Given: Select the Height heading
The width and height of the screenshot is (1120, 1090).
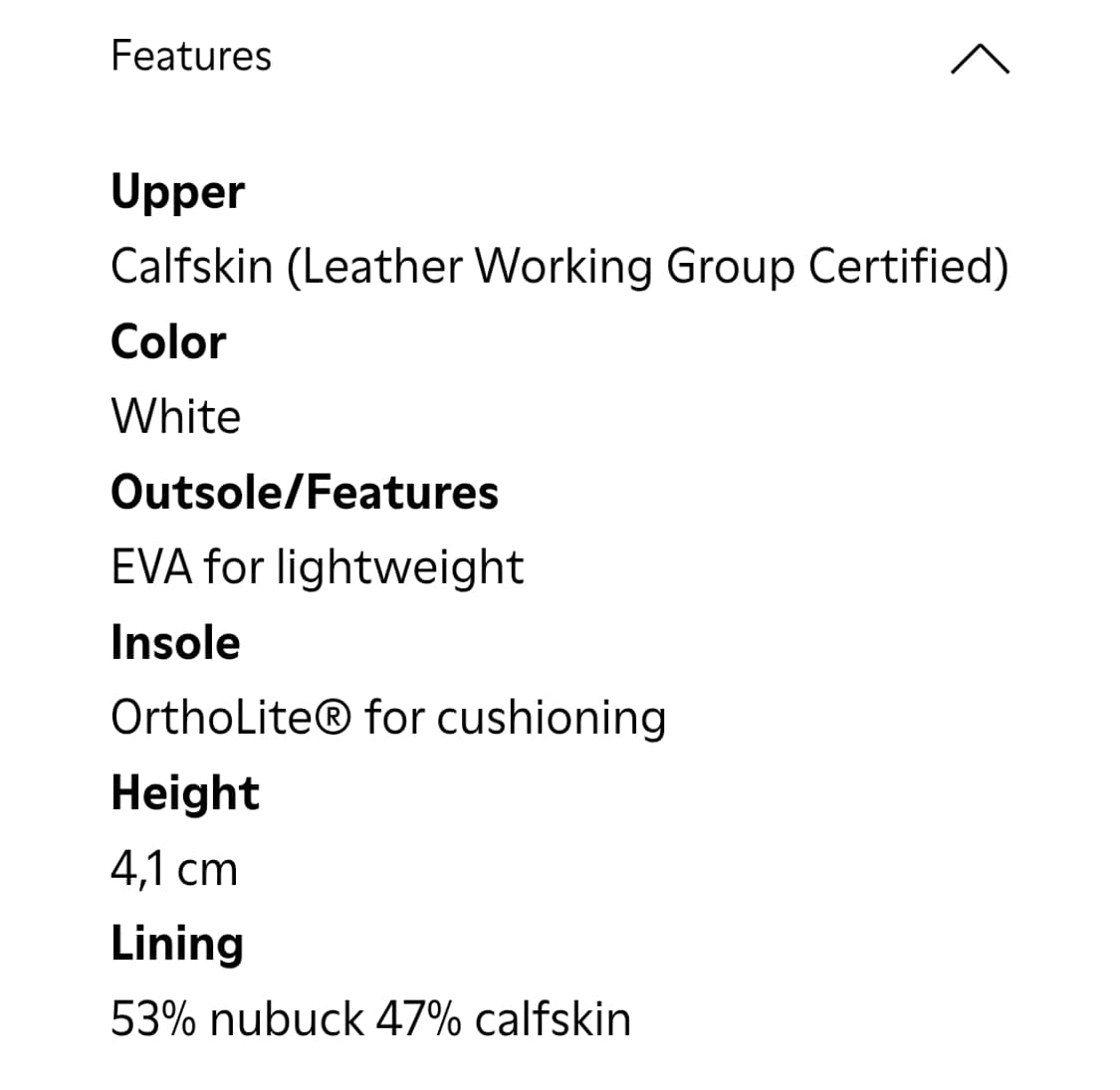Looking at the screenshot, I should [x=185, y=793].
